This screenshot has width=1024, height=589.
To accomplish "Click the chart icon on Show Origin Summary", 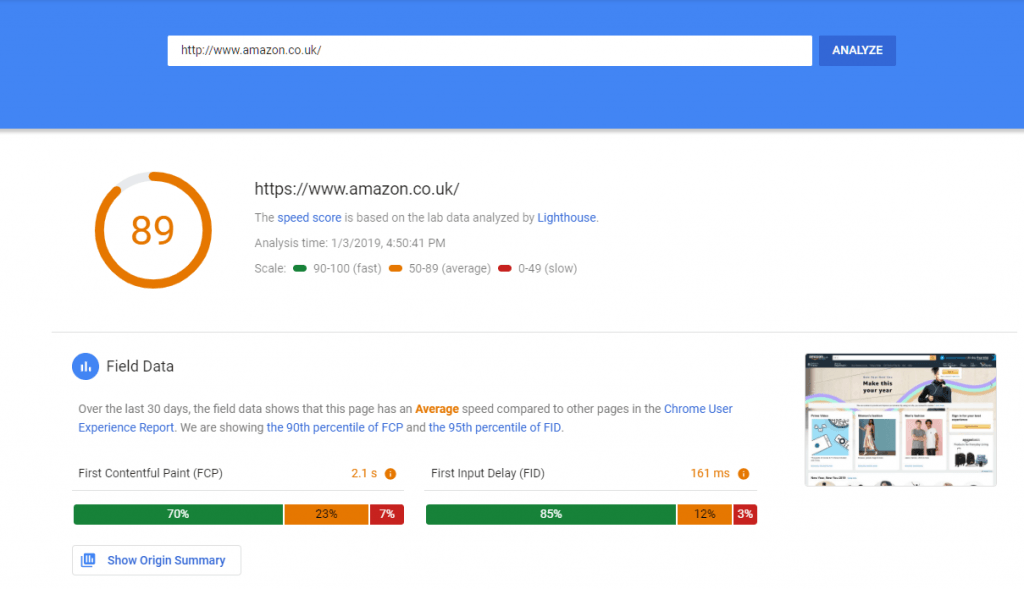I will (90, 560).
